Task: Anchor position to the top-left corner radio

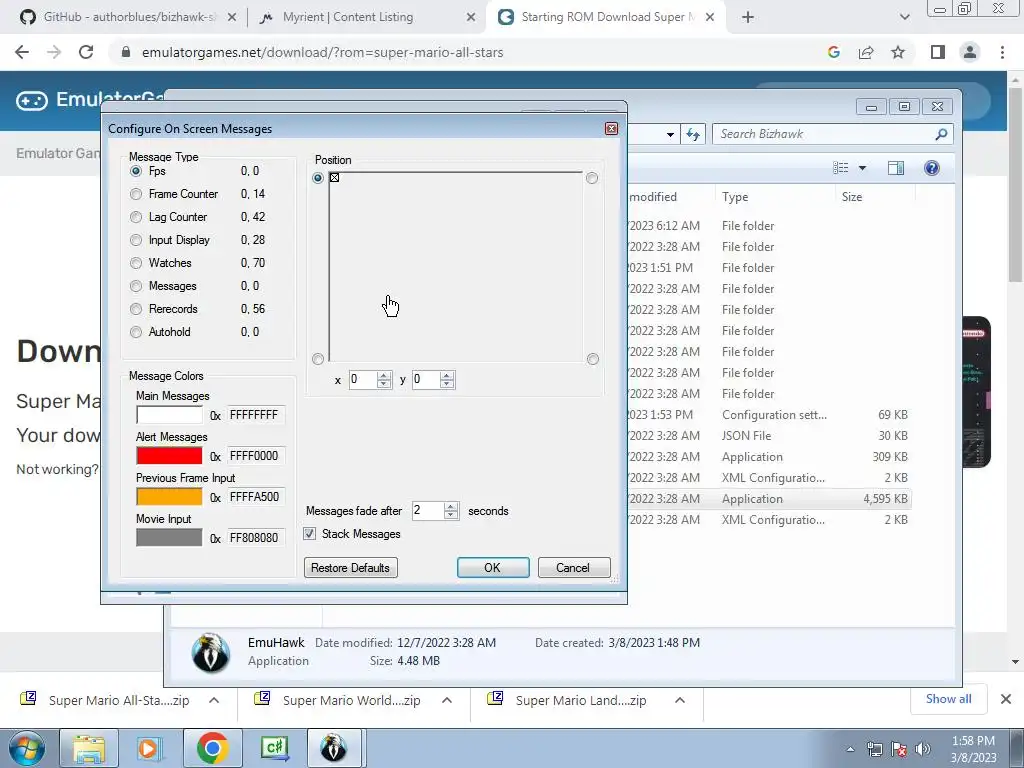Action: pos(318,178)
